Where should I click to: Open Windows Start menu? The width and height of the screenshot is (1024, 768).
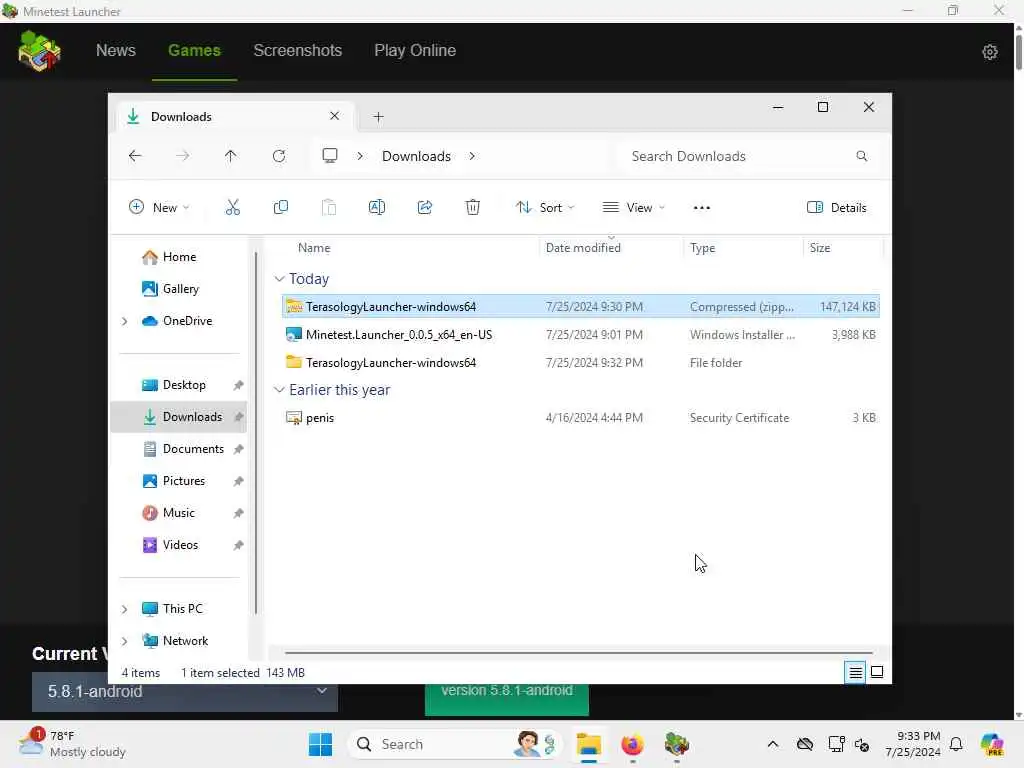320,744
